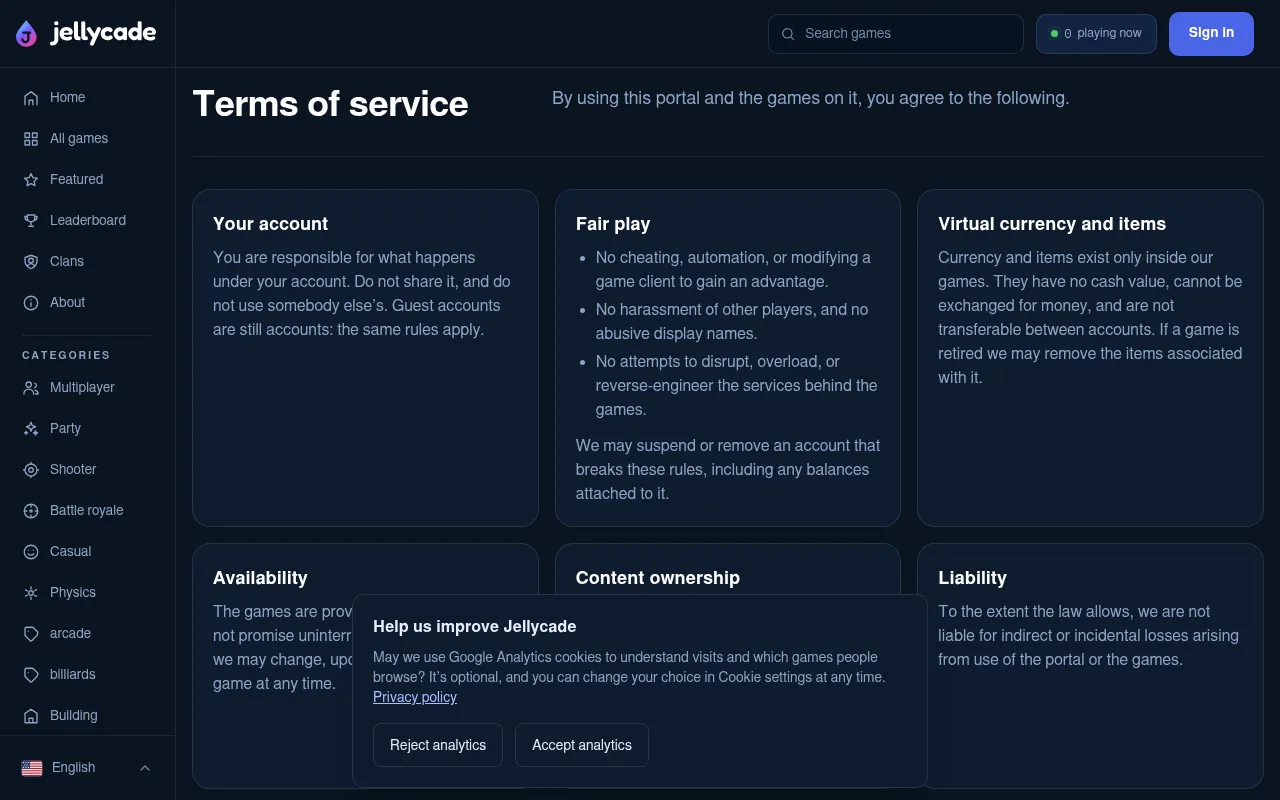The height and width of the screenshot is (800, 1280).
Task: Click the playing now counter
Action: (1096, 33)
